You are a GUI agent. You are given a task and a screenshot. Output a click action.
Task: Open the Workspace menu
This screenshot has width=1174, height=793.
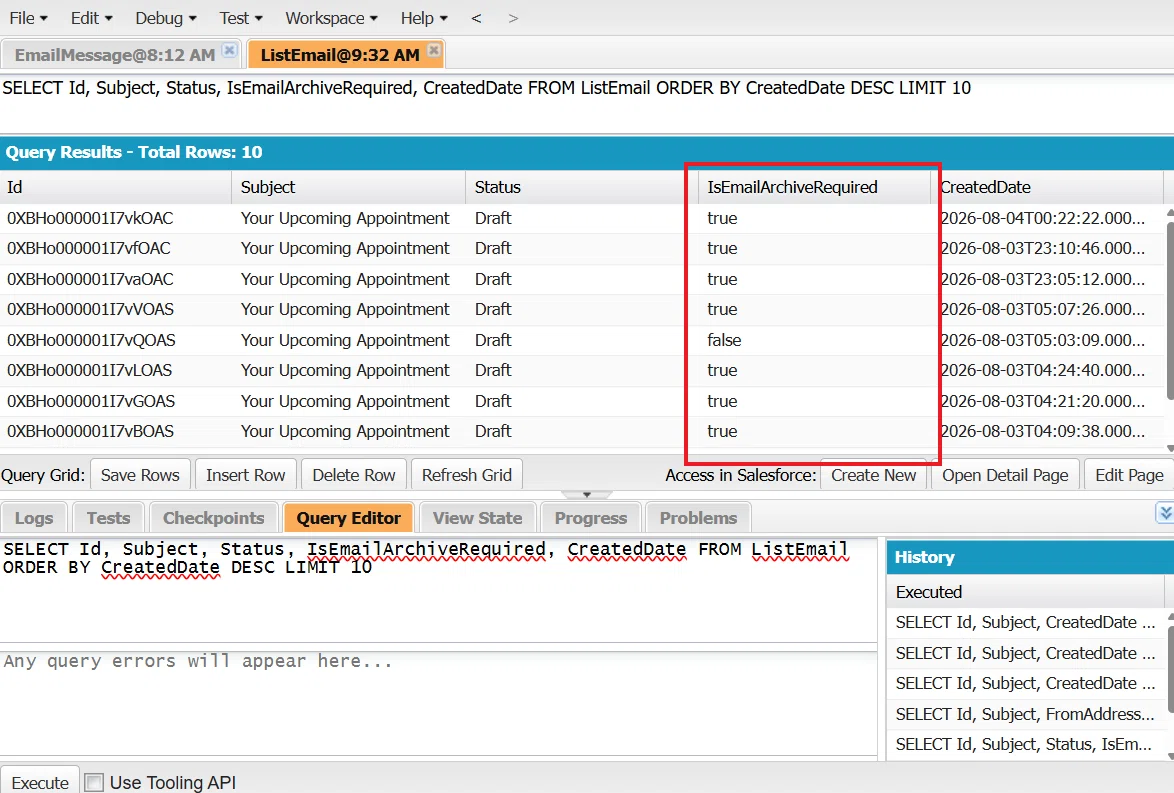pos(332,18)
